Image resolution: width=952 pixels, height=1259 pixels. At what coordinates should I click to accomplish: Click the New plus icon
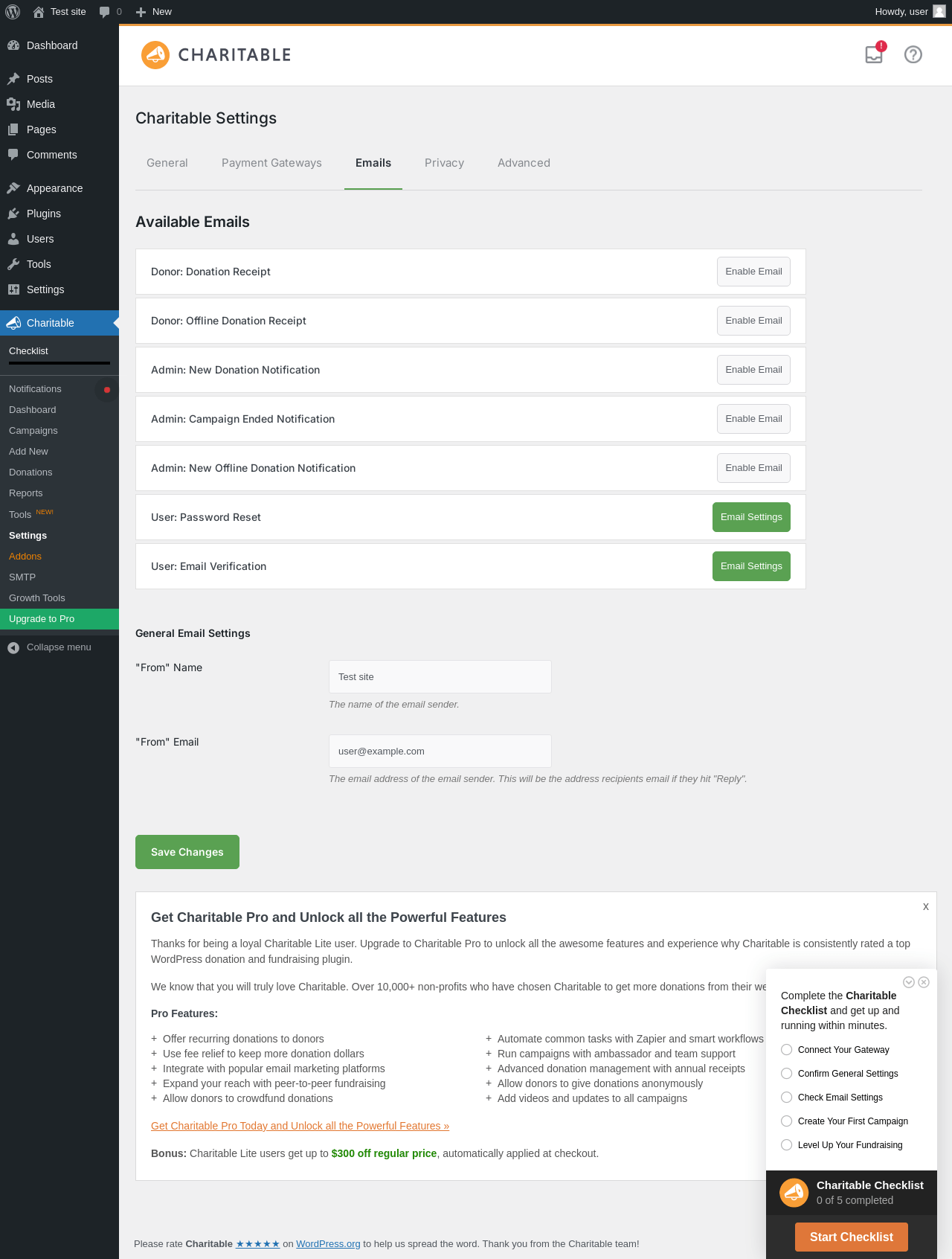coord(141,12)
